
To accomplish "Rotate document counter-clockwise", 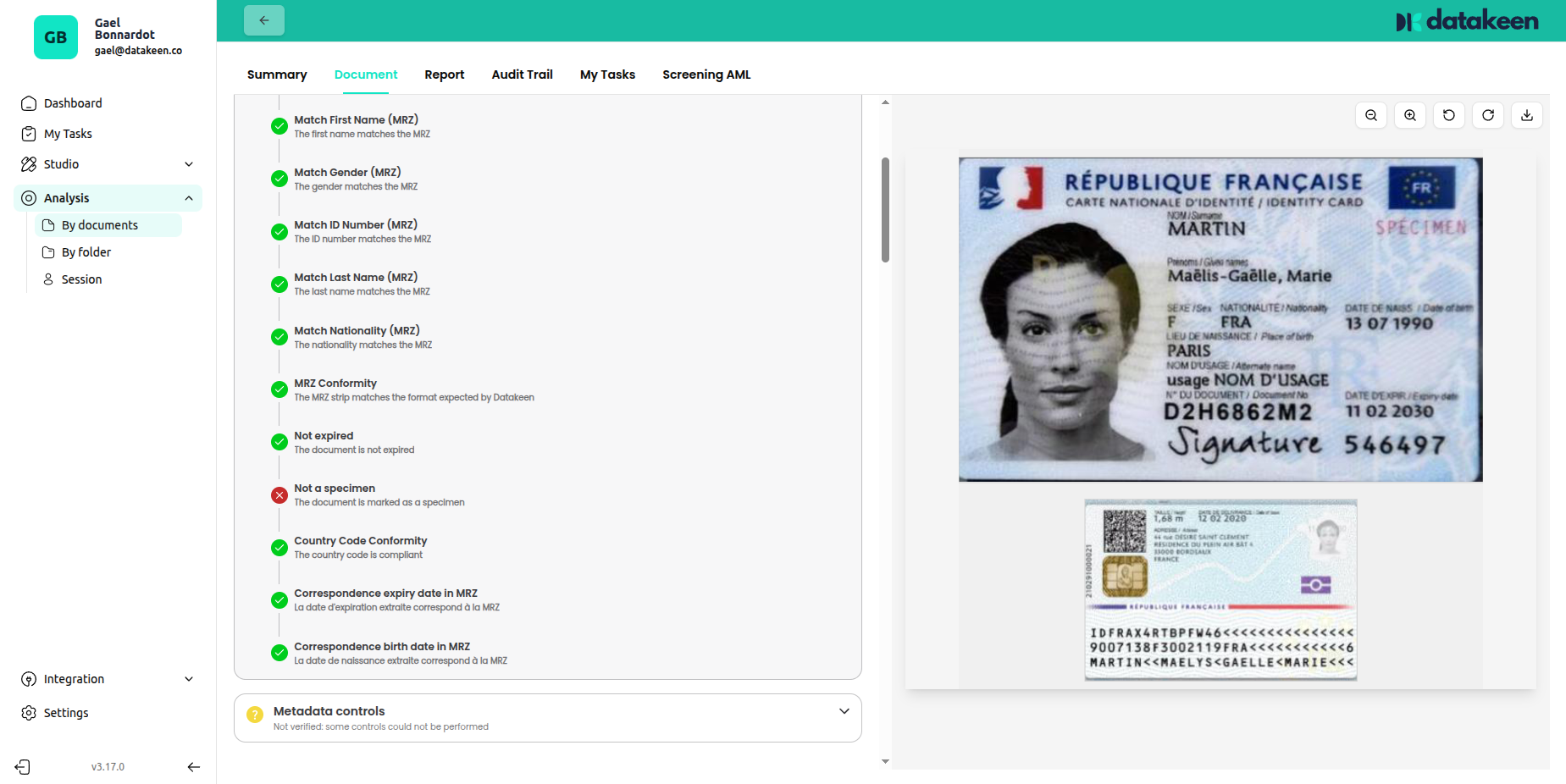I will (1448, 115).
